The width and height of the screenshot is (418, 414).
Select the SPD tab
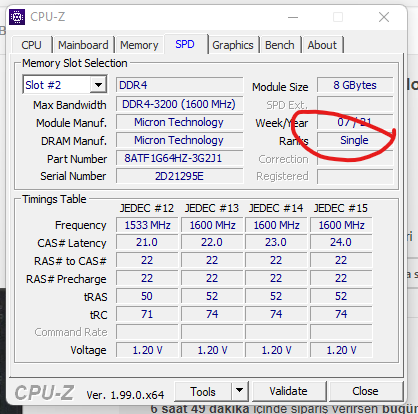pyautogui.click(x=185, y=44)
